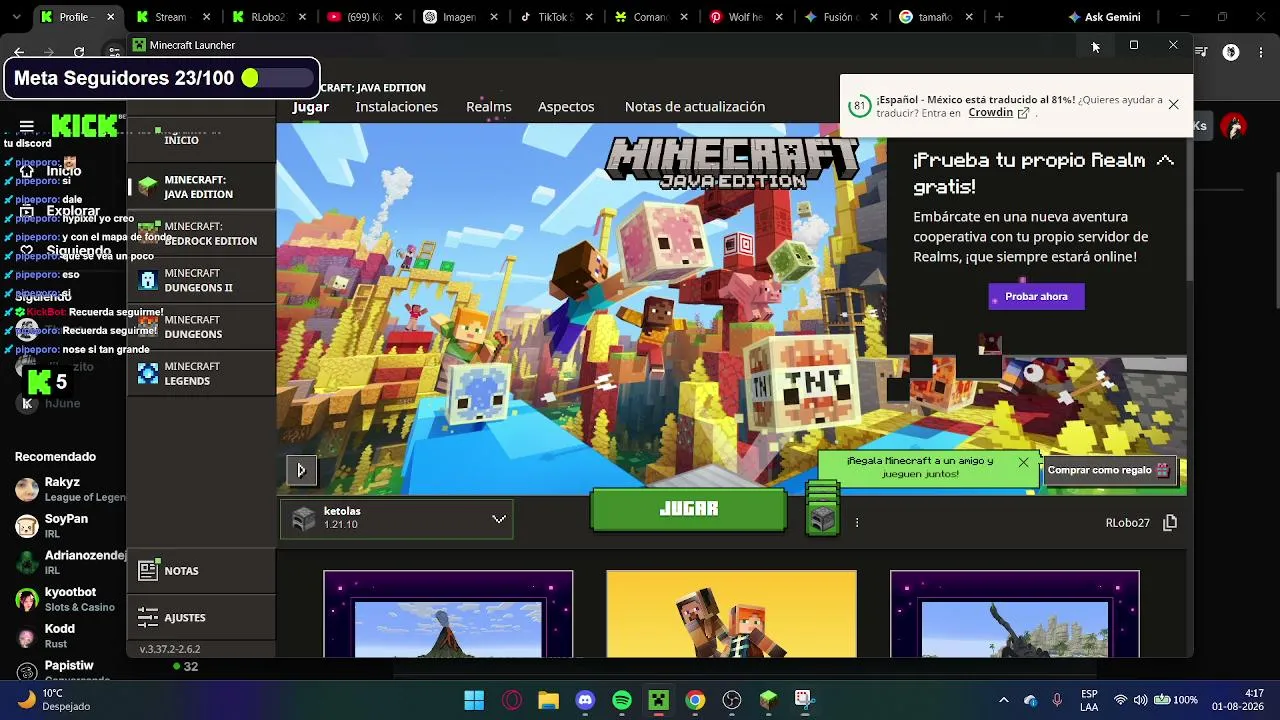The width and height of the screenshot is (1280, 720).
Task: Open Ajustes settings in the launcher
Action: click(201, 617)
